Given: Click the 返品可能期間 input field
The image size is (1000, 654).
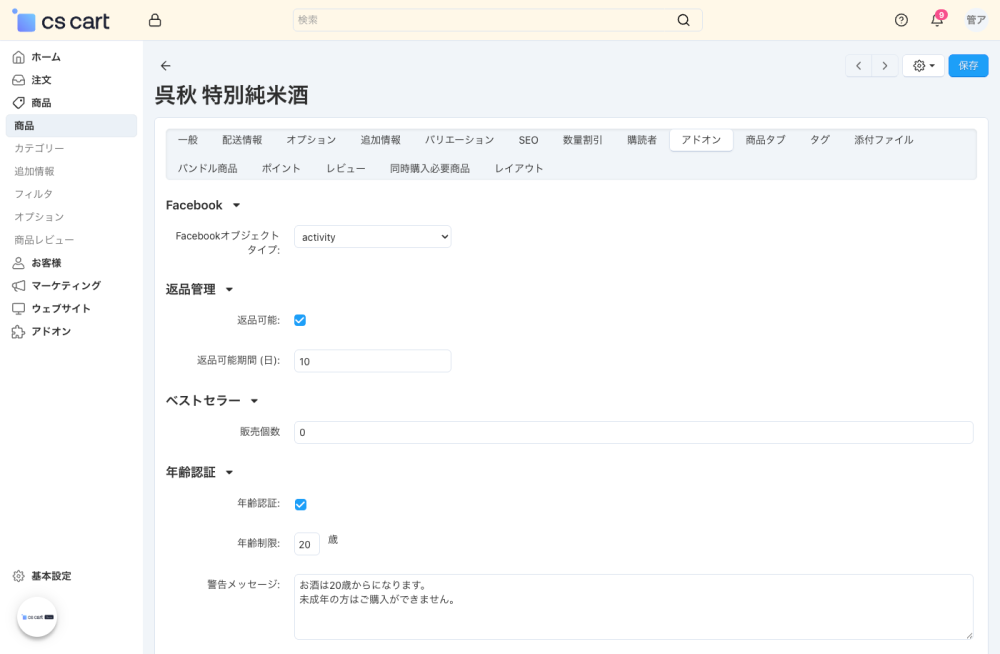Looking at the screenshot, I should (372, 361).
